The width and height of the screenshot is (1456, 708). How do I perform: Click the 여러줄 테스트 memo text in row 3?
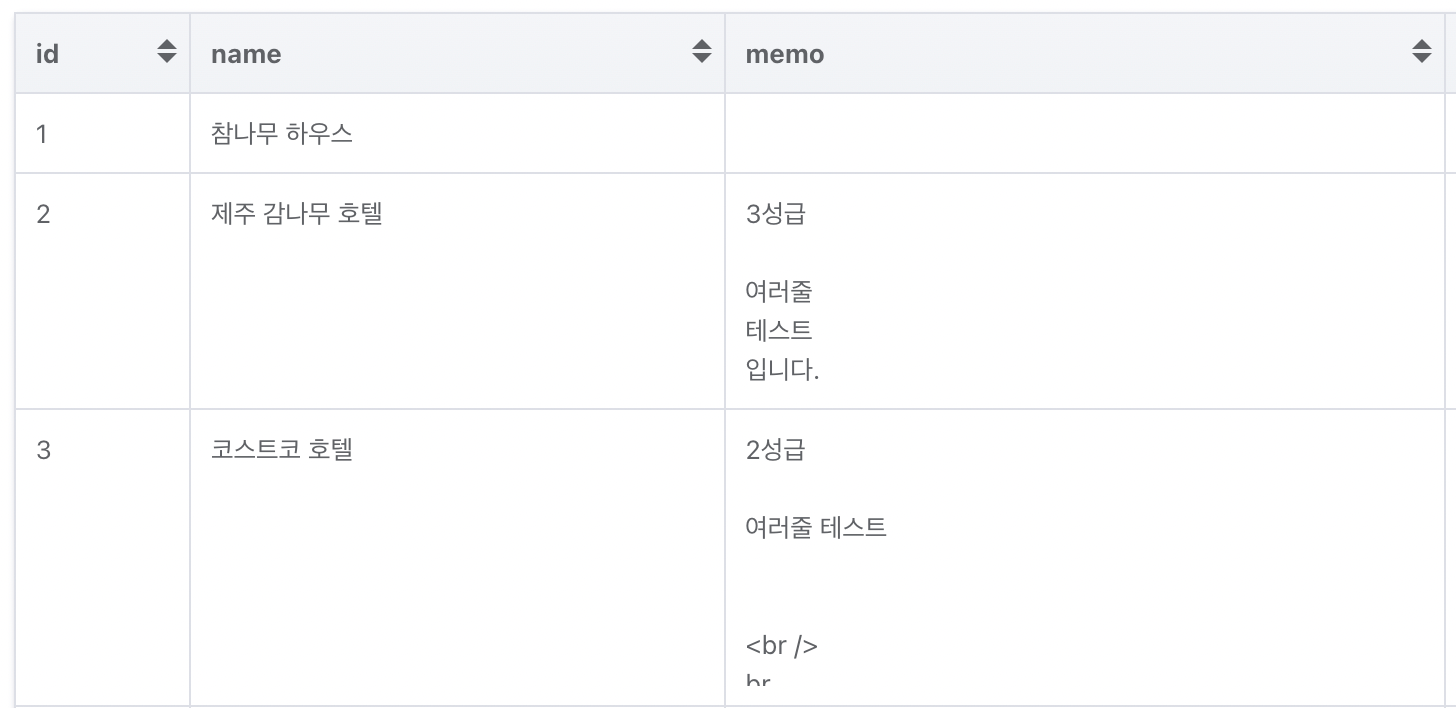click(816, 527)
